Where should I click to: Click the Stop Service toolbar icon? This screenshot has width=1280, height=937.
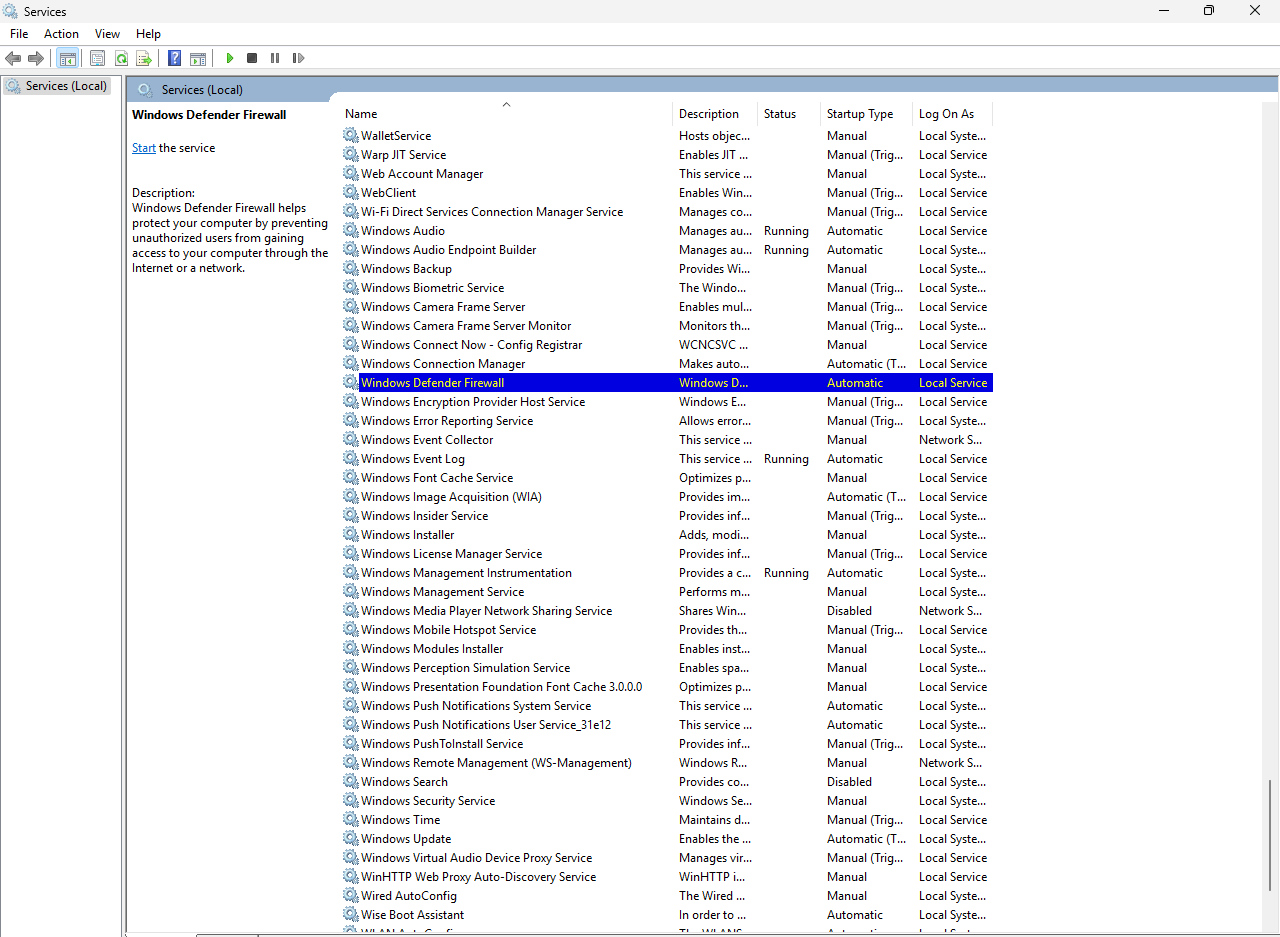coord(252,58)
